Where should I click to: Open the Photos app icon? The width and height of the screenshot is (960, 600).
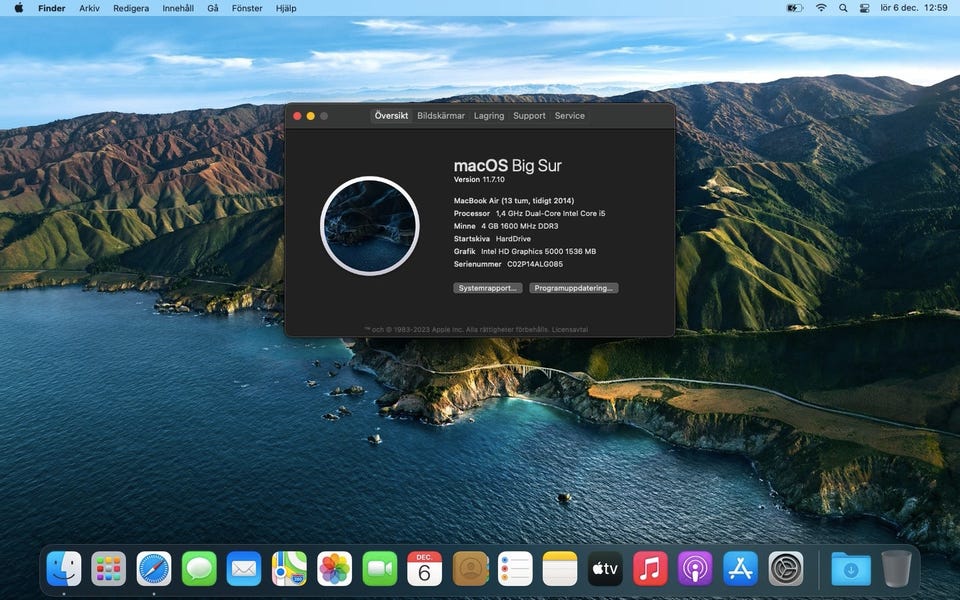coord(334,569)
